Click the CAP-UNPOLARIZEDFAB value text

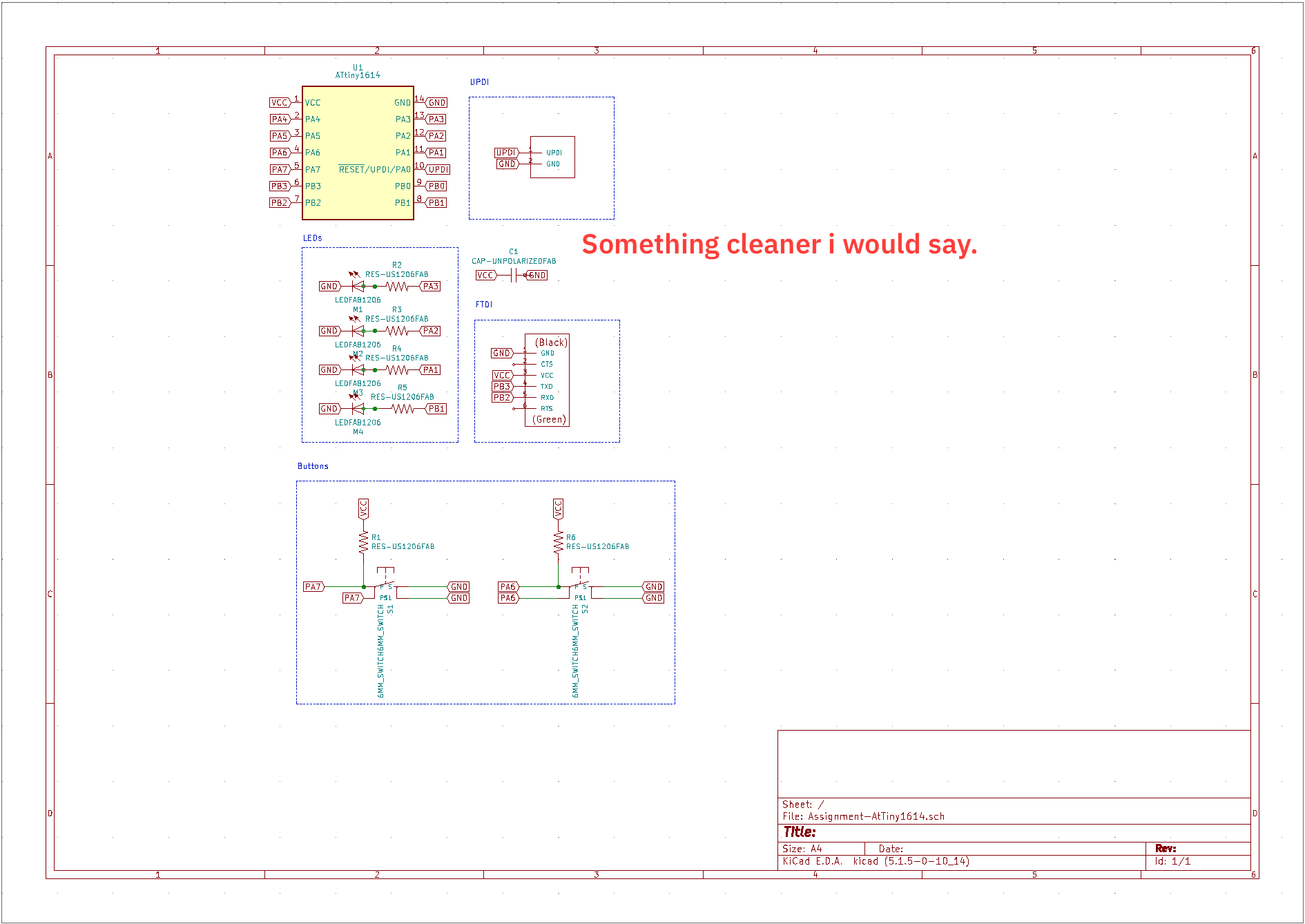coord(514,261)
